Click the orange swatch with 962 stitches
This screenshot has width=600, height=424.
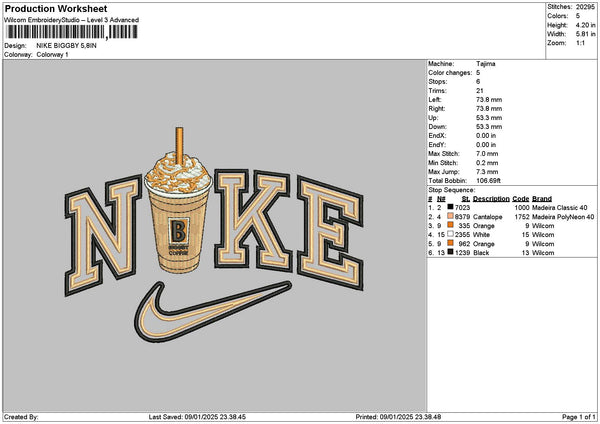click(x=450, y=244)
